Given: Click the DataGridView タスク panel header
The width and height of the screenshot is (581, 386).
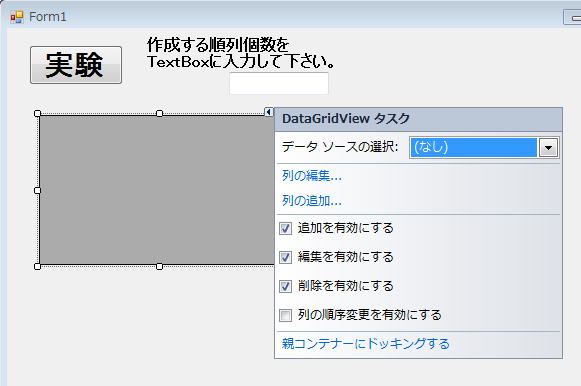Looking at the screenshot, I should click(418, 119).
